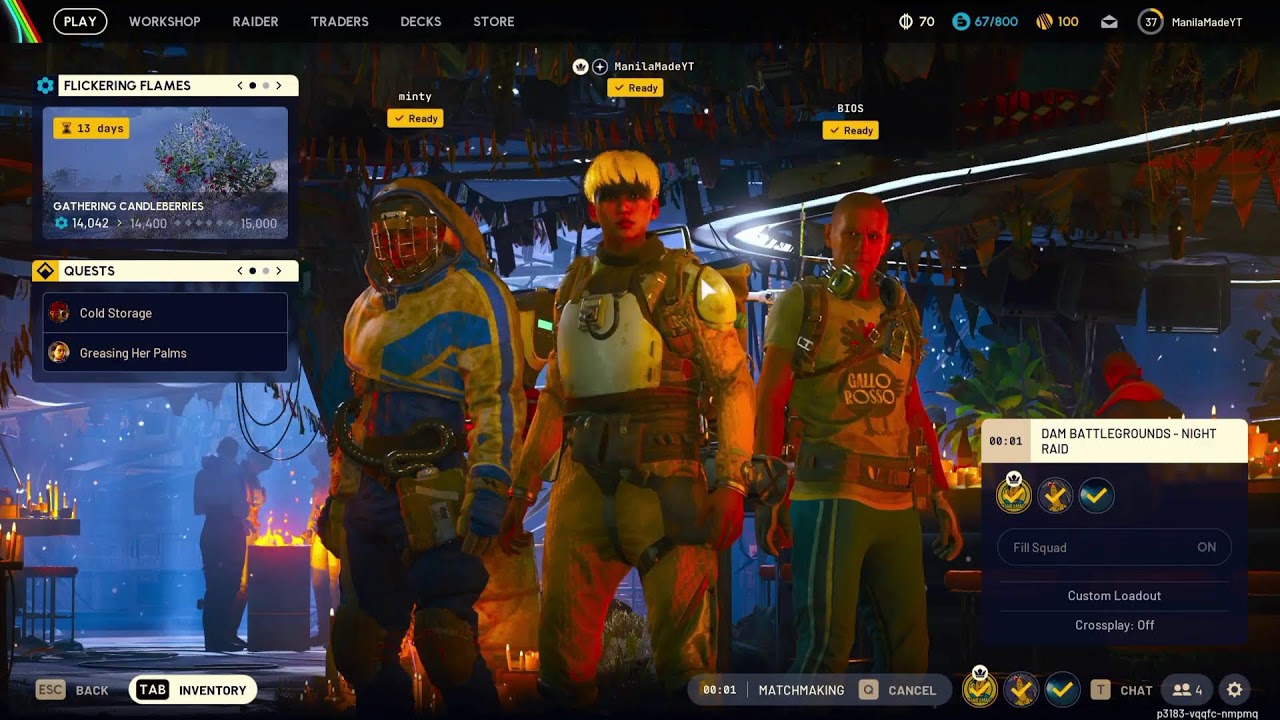
Task: Toggle Crossplay: Off setting
Action: (1114, 625)
